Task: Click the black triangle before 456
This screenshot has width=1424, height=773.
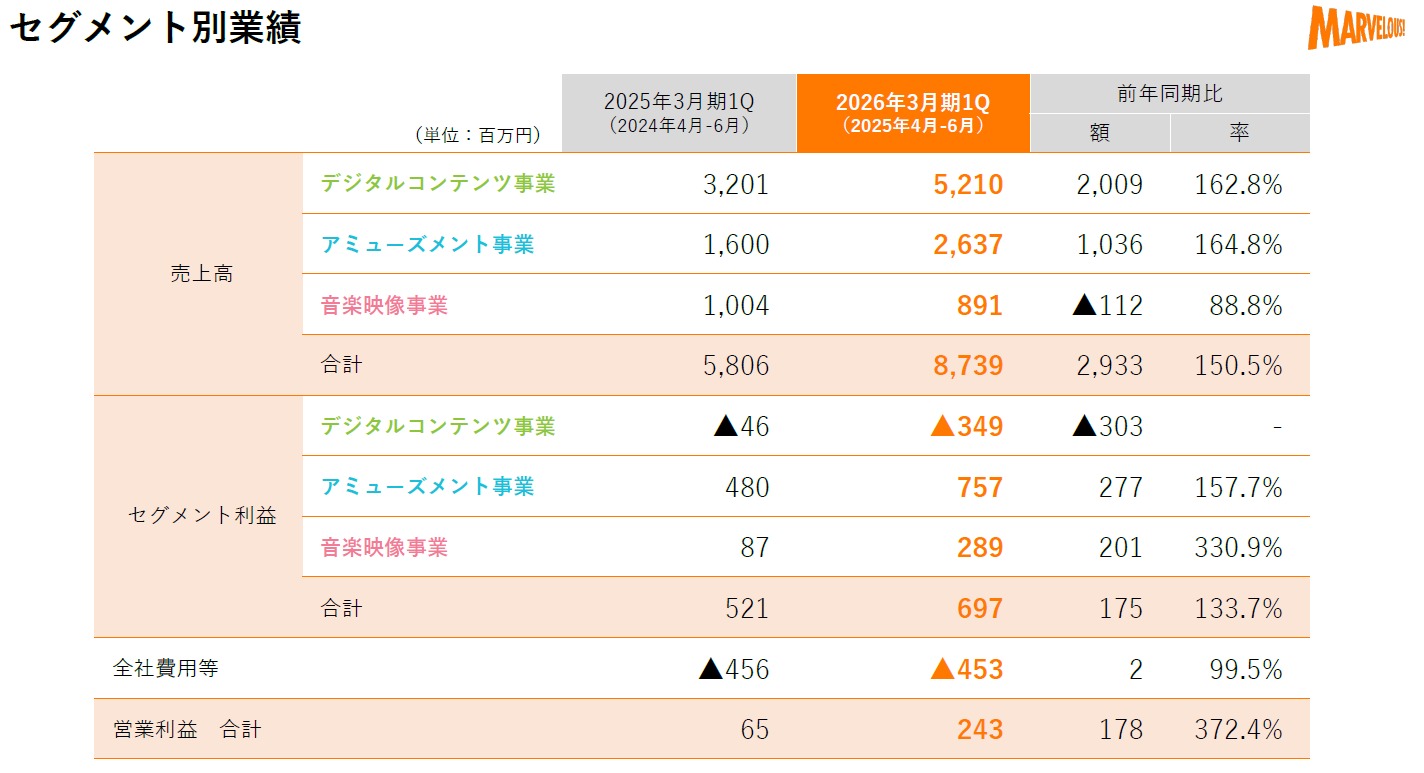Action: (x=711, y=669)
